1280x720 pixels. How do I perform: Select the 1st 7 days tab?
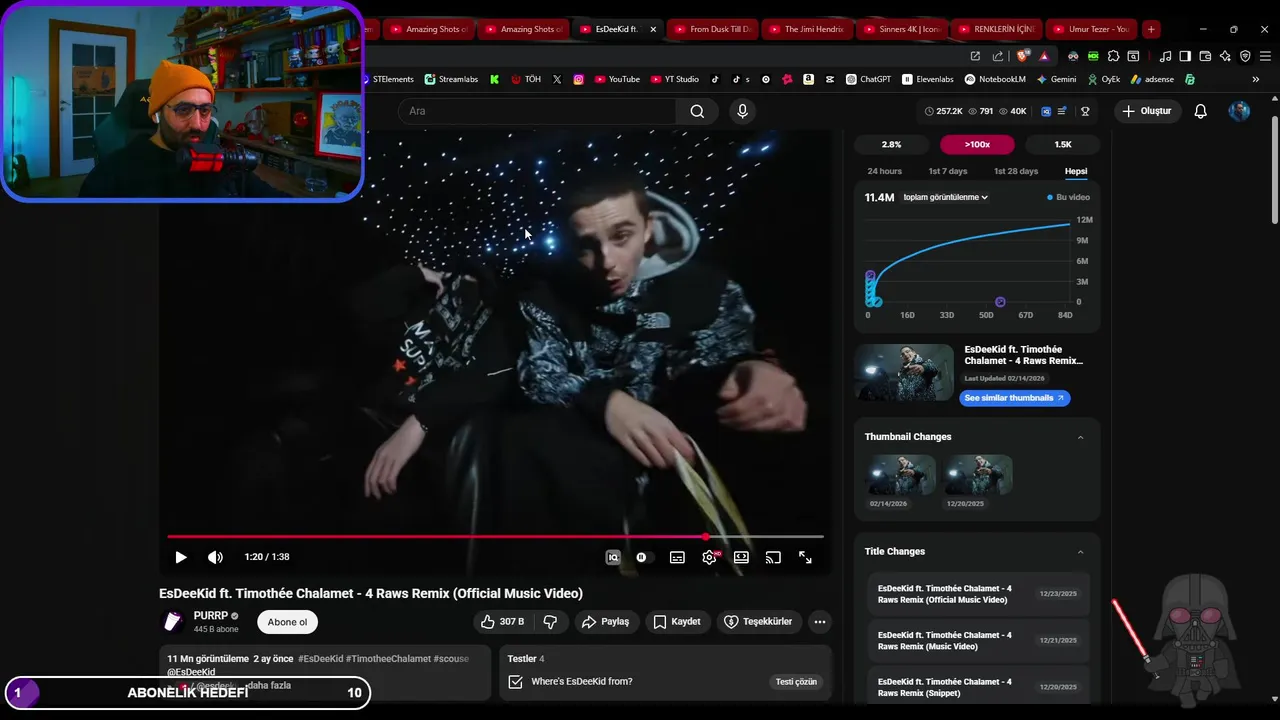948,171
